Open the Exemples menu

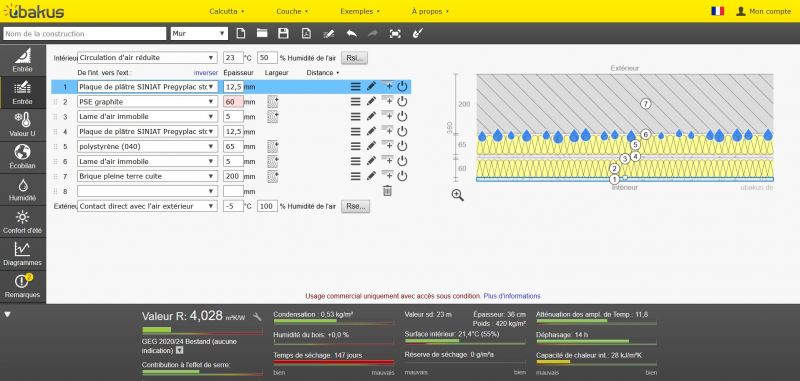coord(360,11)
